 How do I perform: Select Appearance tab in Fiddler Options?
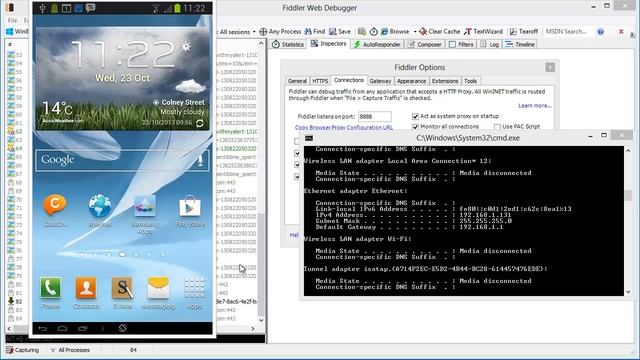(x=411, y=81)
